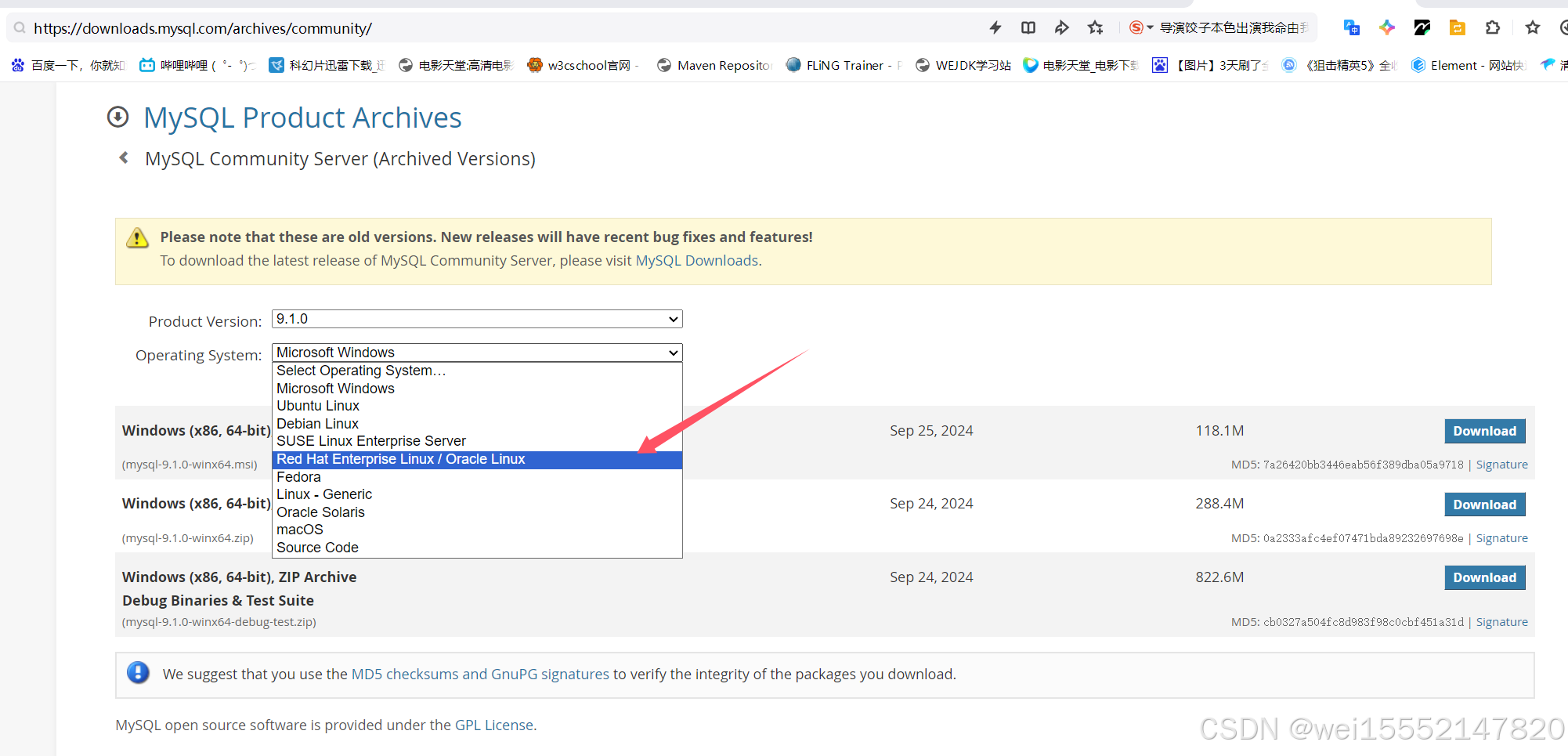Click the lightning bolt icon in address bar
The width and height of the screenshot is (1568, 756).
995,28
